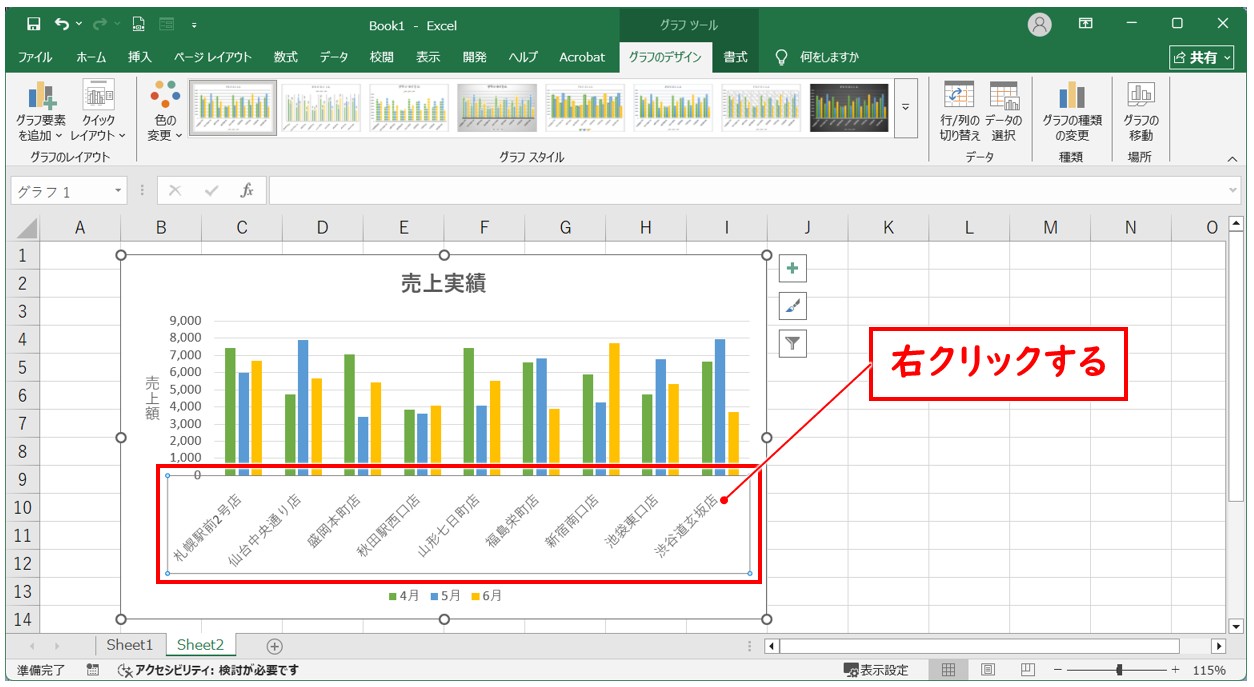The width and height of the screenshot is (1254, 687).
Task: Click the user account avatar icon
Action: pos(1041,23)
